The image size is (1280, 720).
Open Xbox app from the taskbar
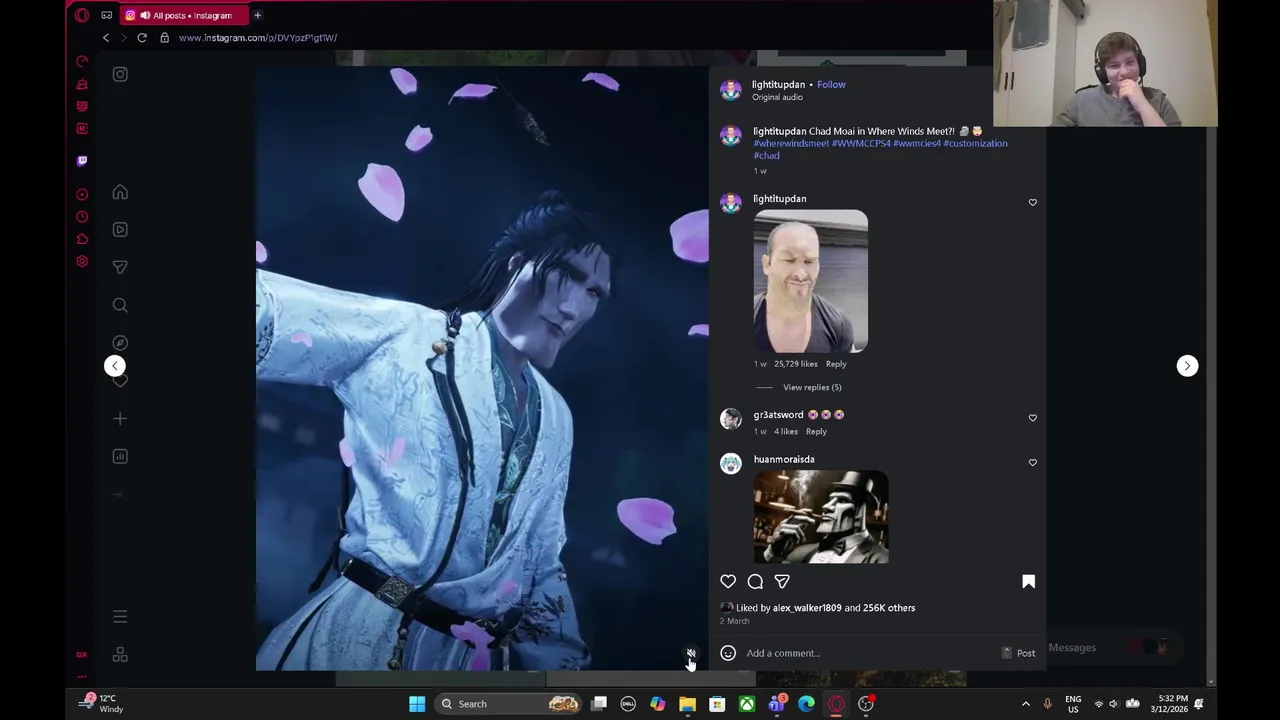tap(747, 704)
